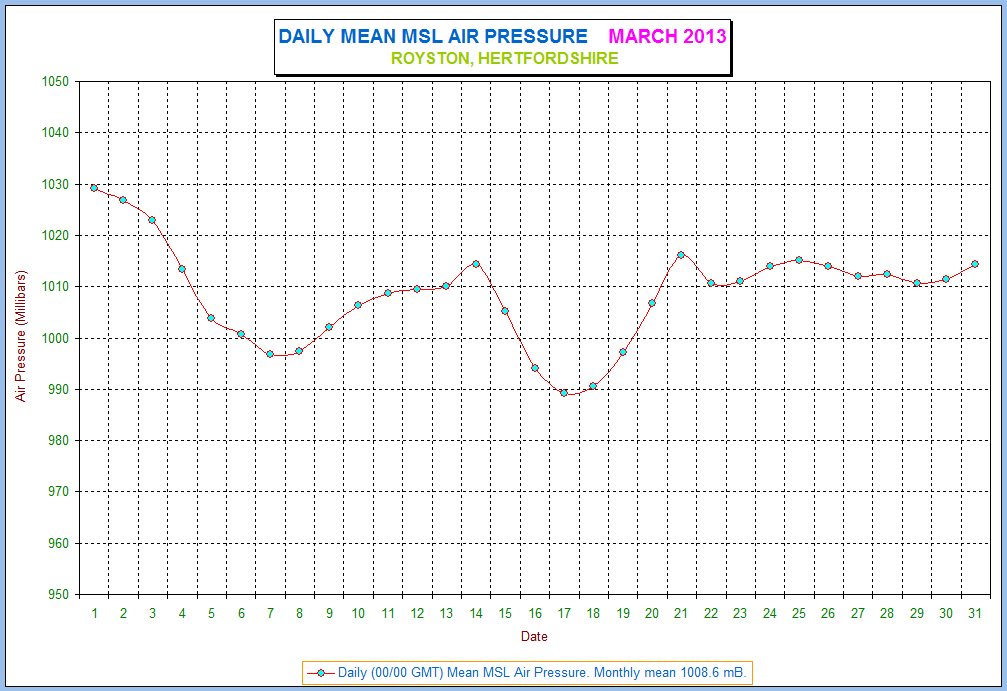1007x691 pixels.
Task: Select the data point for day 27
Action: [x=857, y=276]
